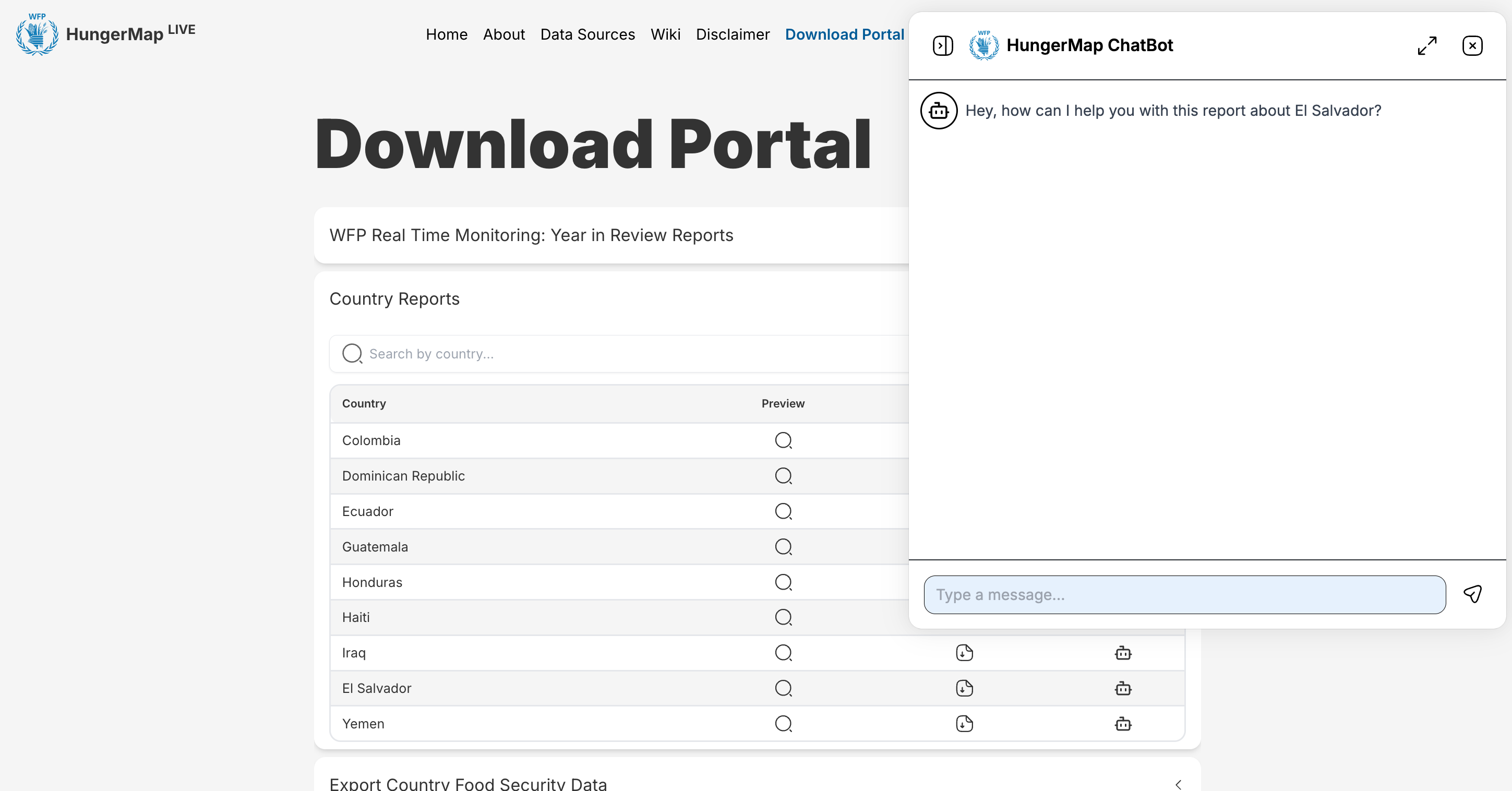Click the HungerMap LIVE WFP logo
Viewport: 1512px width, 791px height.
(37, 34)
